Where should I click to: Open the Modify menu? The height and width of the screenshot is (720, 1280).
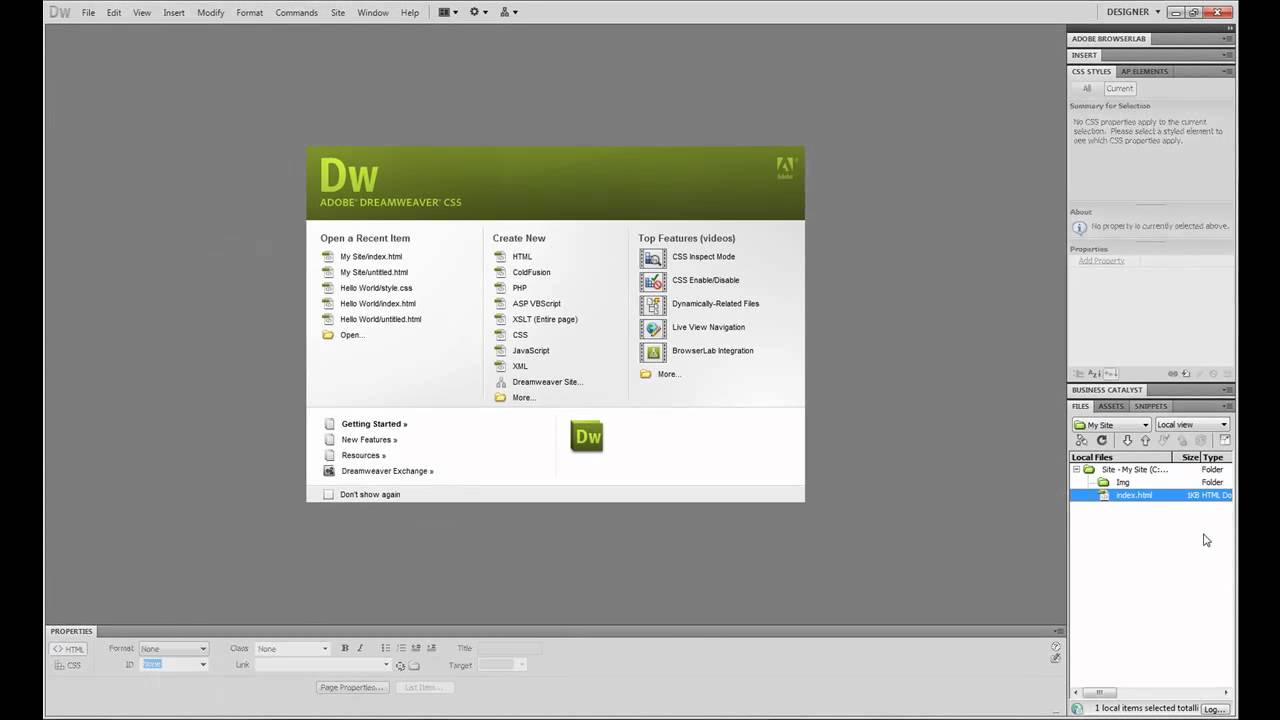pos(210,13)
